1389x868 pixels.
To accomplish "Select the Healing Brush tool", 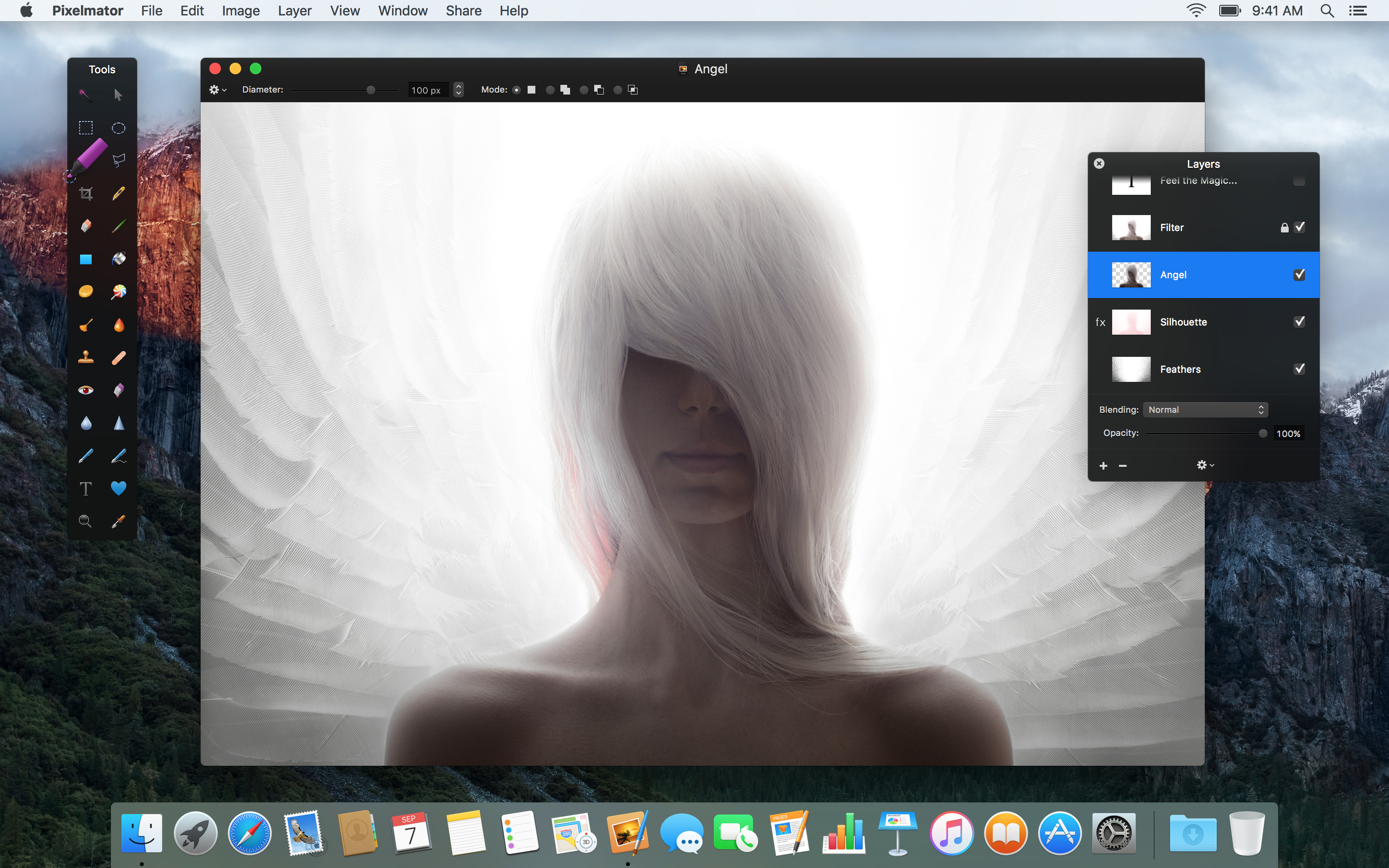I will click(119, 357).
